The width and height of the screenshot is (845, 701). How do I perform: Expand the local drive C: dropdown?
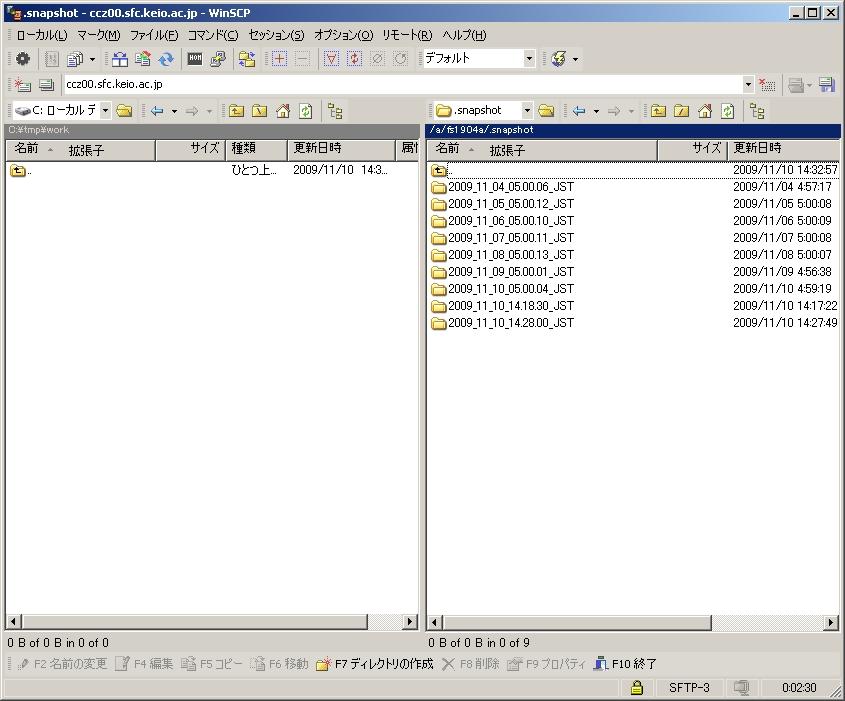coord(105,111)
